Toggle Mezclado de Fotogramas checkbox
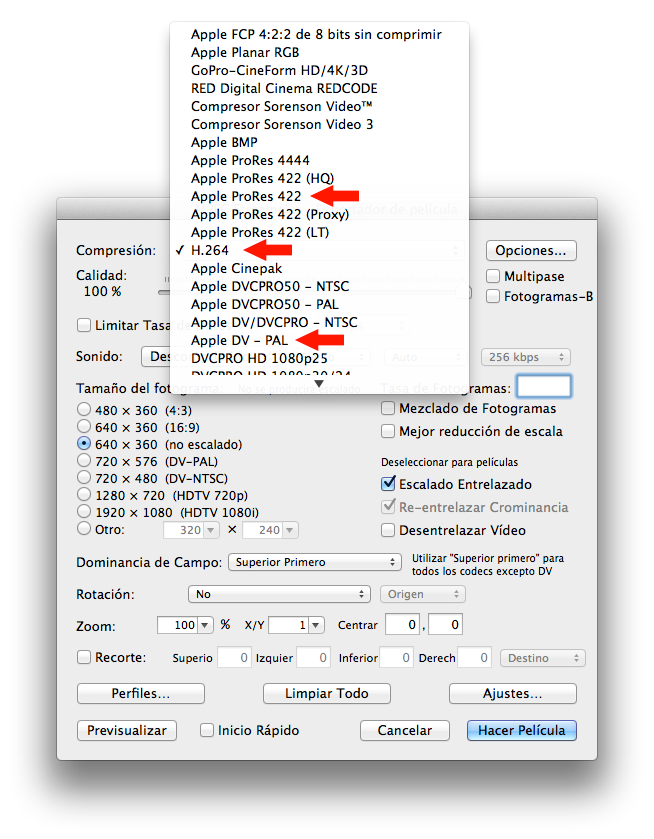The width and height of the screenshot is (654, 839). click(x=388, y=408)
